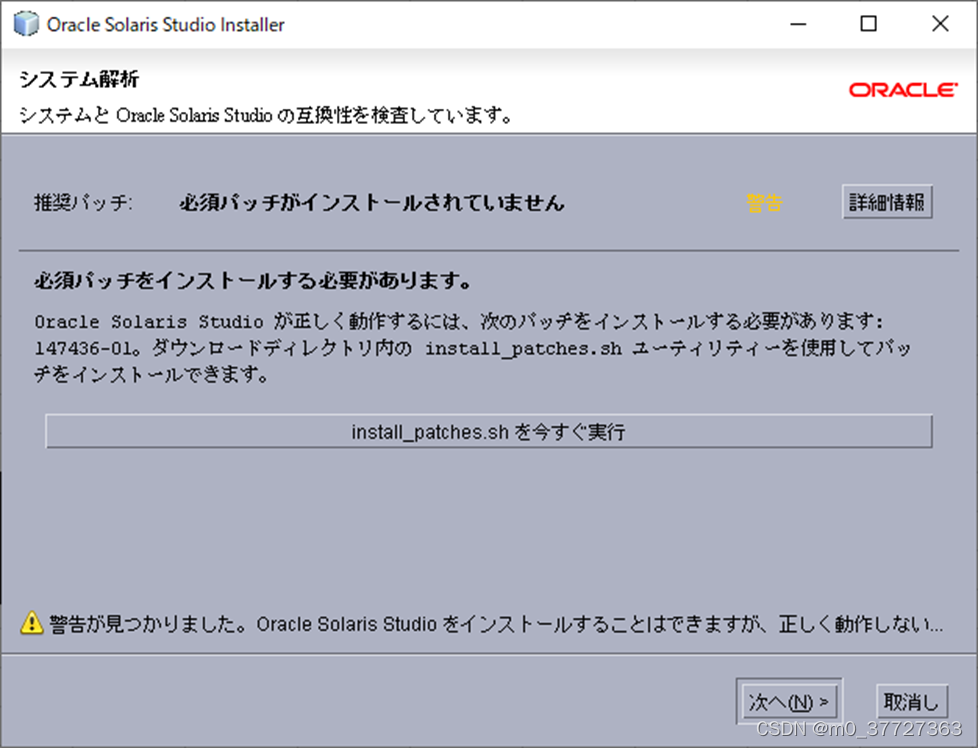978x748 pixels.
Task: Select the システム解析 header text
Action: point(77,78)
